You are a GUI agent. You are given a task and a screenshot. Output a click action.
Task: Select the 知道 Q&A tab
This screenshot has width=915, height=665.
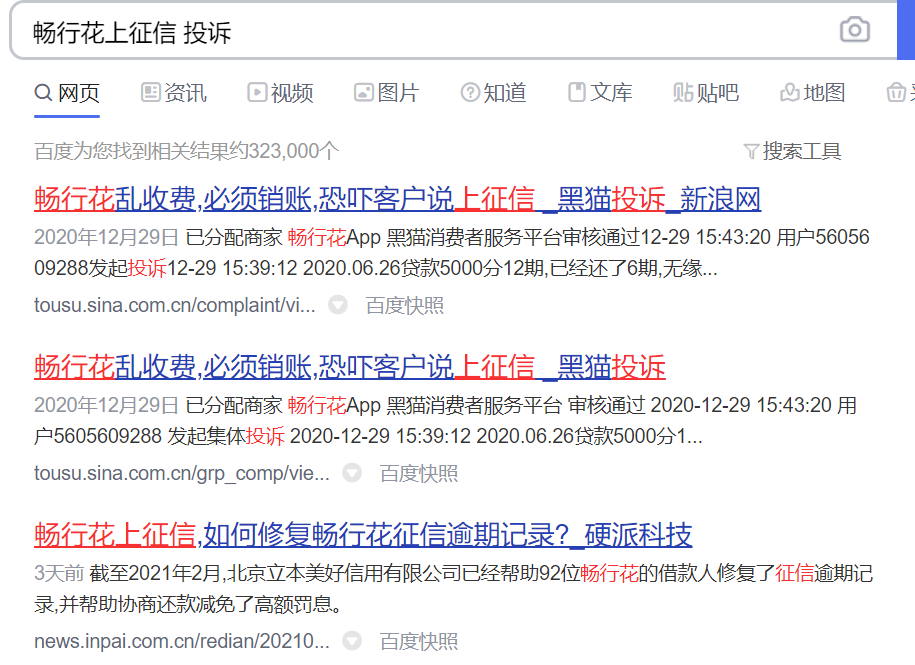493,93
